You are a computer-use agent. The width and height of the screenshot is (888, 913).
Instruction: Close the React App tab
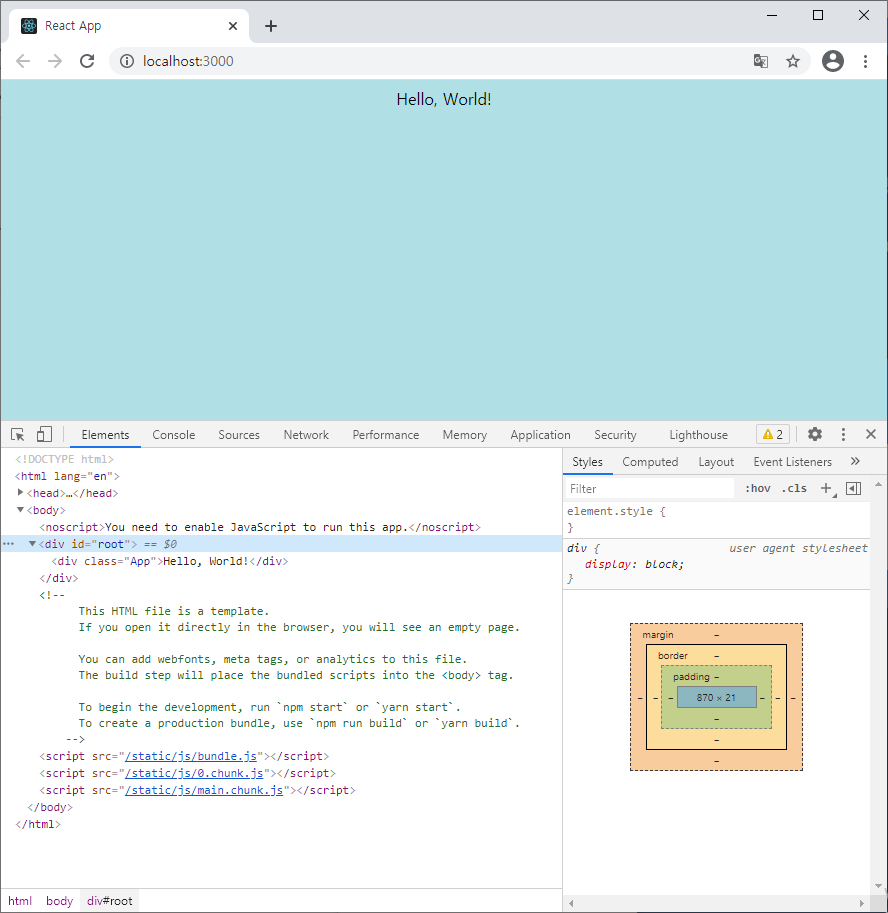tap(233, 26)
